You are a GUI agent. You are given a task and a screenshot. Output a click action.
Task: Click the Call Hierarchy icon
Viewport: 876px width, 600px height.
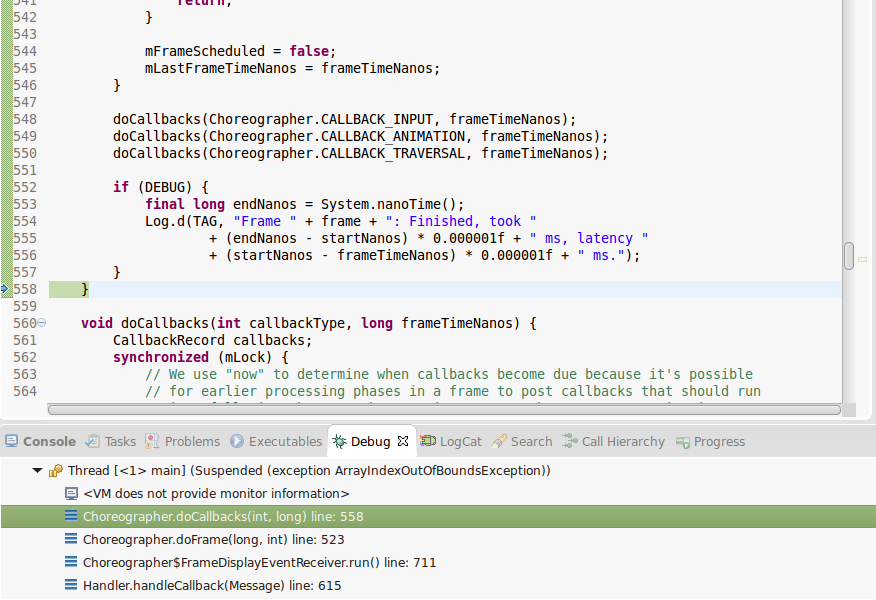click(570, 441)
